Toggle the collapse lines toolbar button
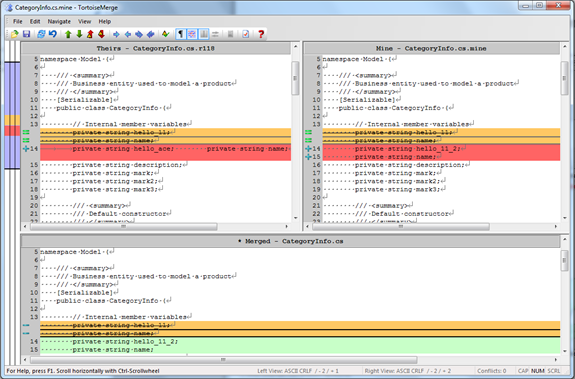This screenshot has height=379, width=575. (215, 34)
